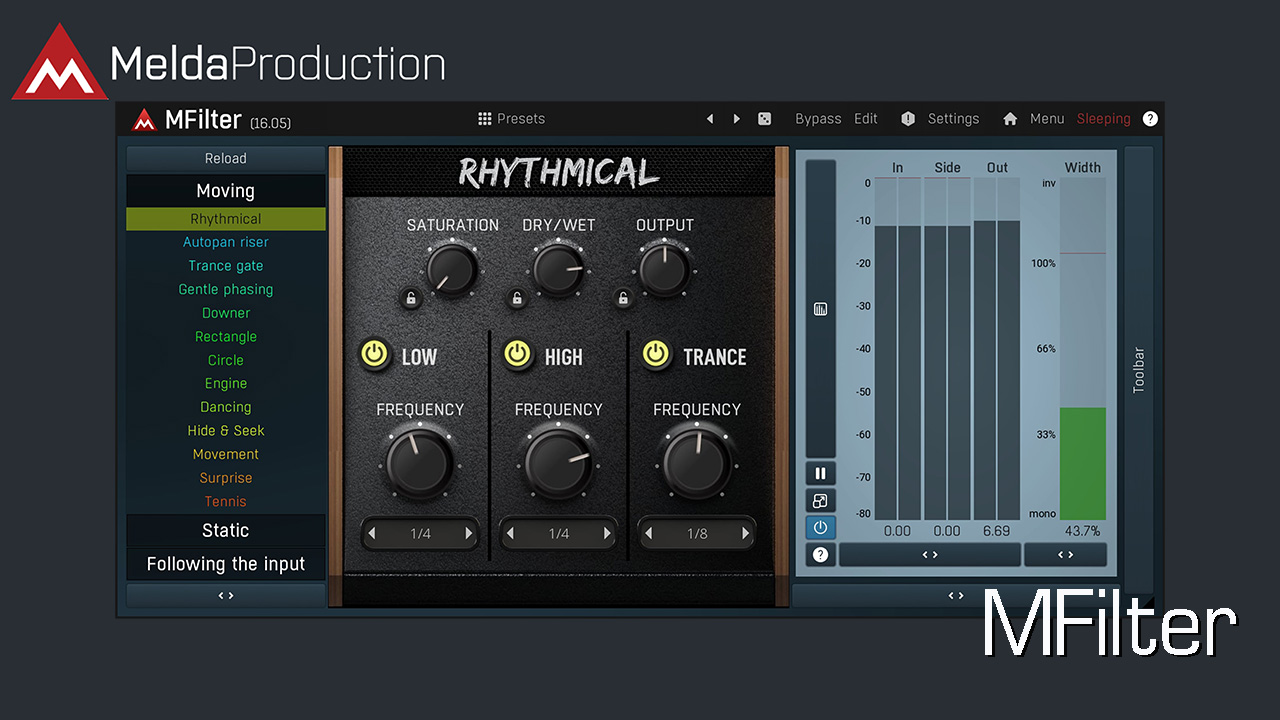Pause the meters with the pause icon
The image size is (1280, 720).
pos(820,474)
